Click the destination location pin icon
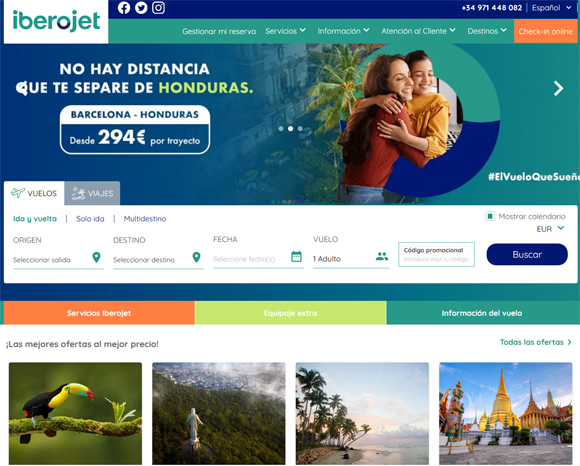The image size is (580, 466). point(197,257)
